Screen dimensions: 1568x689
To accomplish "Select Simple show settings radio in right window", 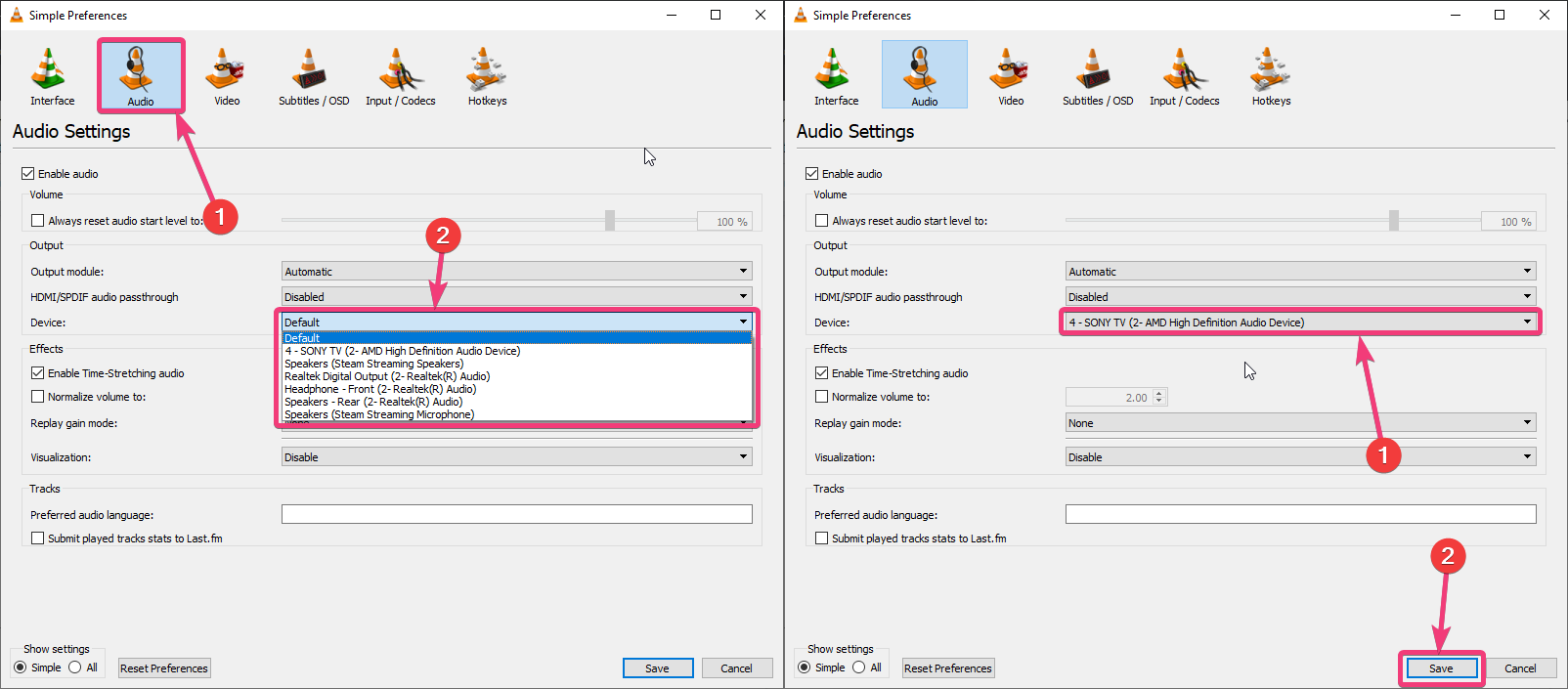I will (x=805, y=667).
